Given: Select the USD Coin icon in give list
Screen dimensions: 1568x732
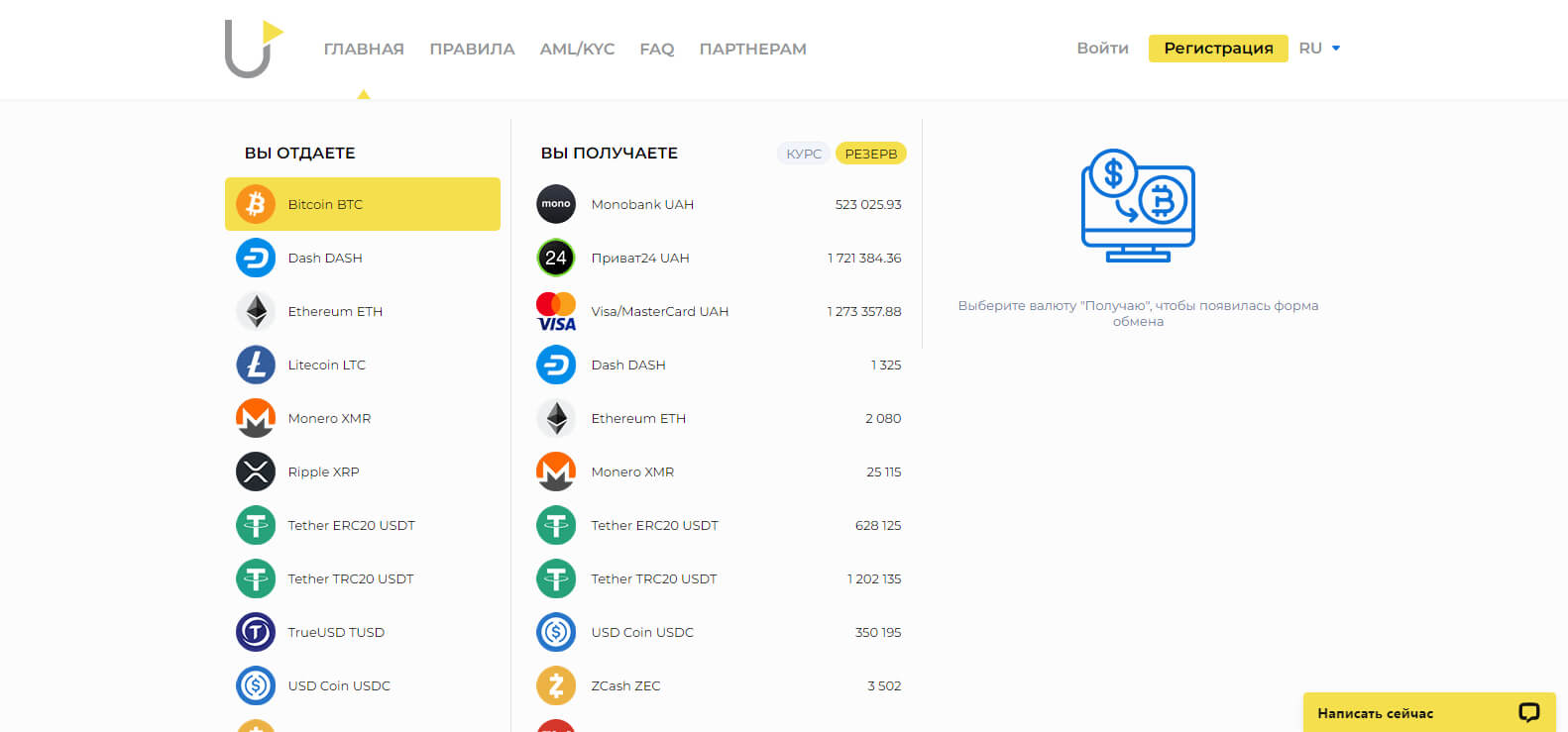Looking at the screenshot, I should click(256, 685).
